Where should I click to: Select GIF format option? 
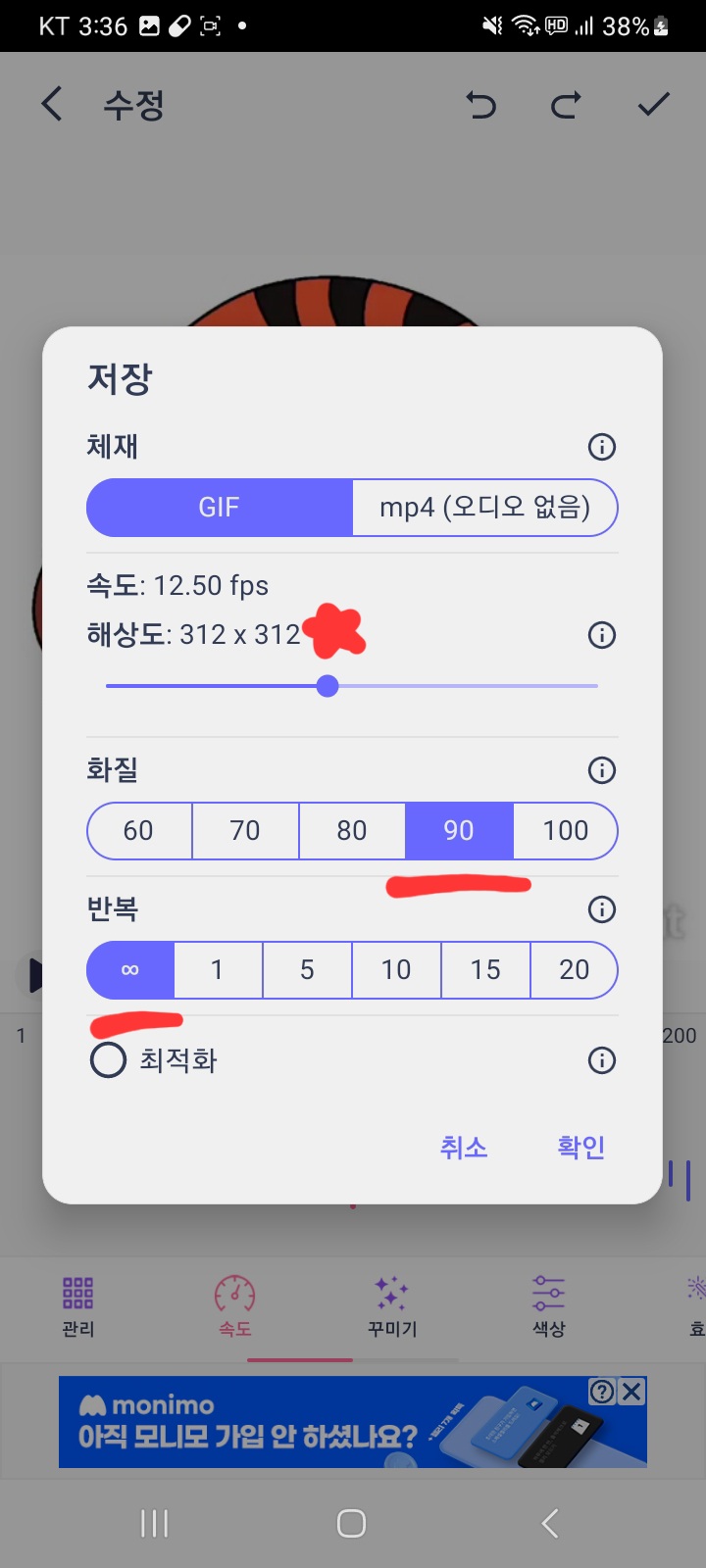(219, 508)
